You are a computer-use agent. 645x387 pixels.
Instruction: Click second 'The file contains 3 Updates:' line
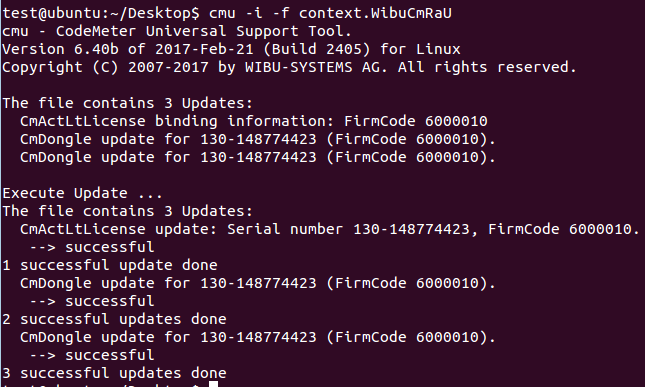128,211
